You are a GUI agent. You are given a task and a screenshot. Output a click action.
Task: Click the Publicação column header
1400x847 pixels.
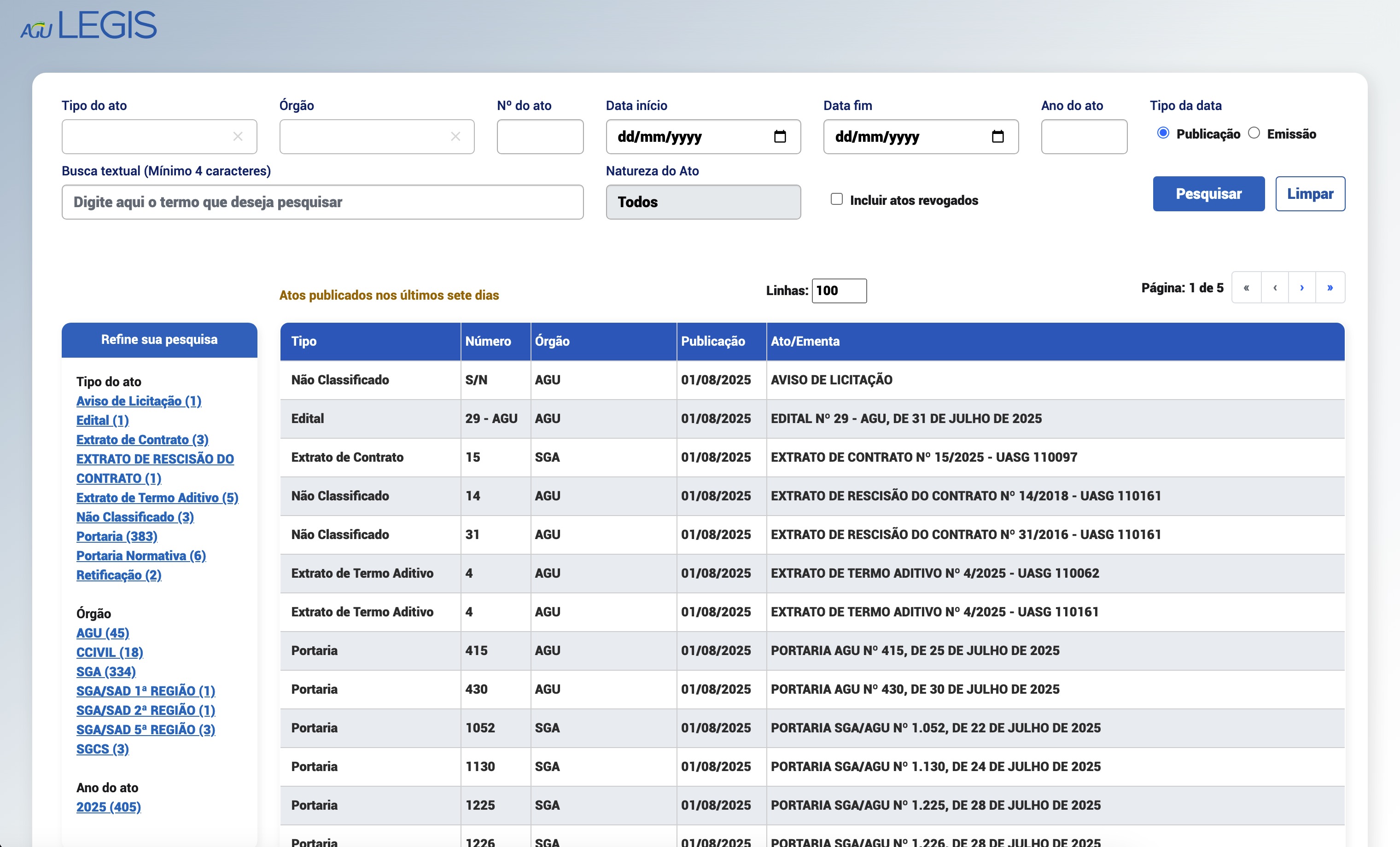pyautogui.click(x=722, y=342)
